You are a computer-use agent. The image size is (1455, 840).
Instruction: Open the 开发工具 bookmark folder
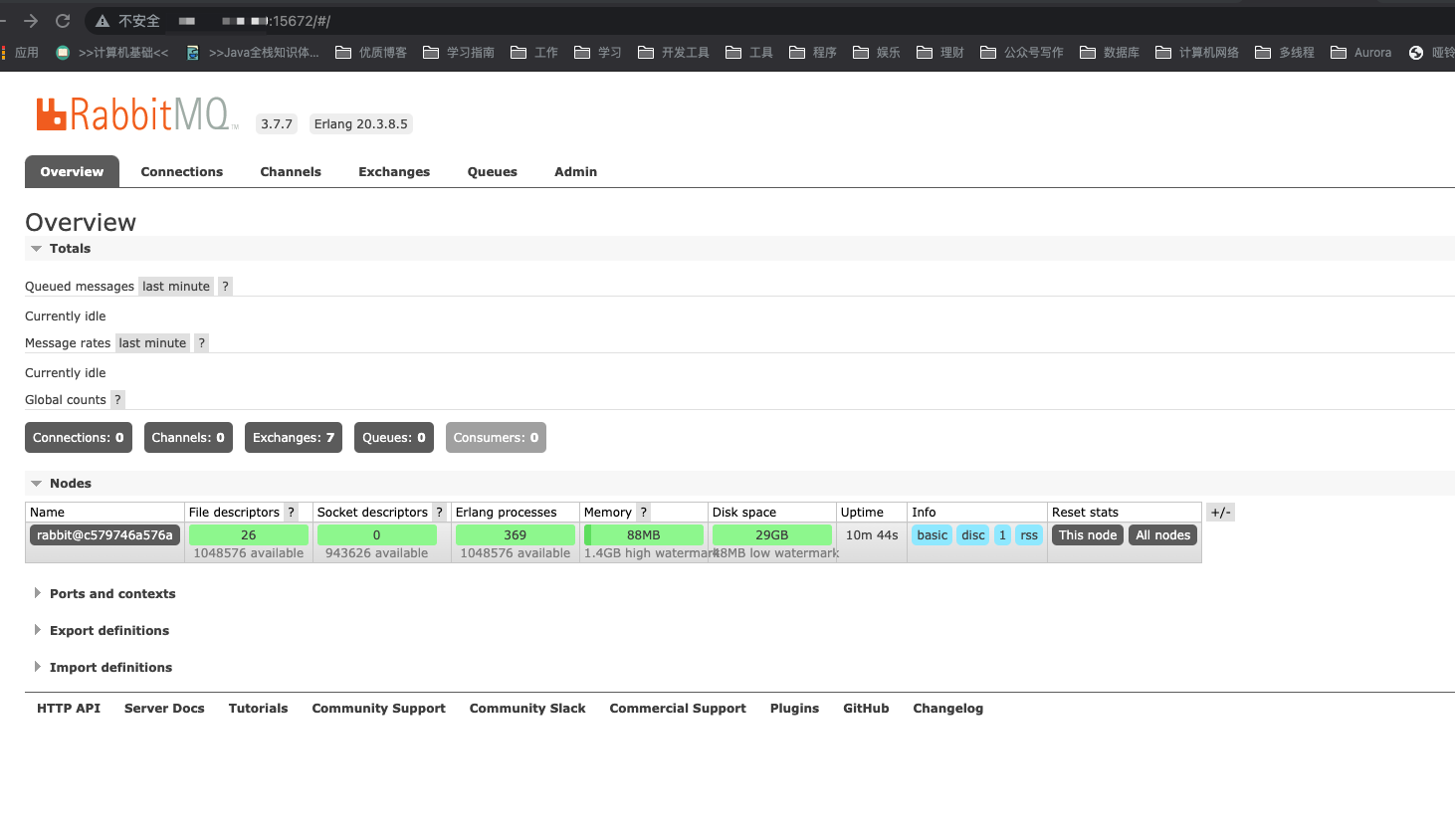674,53
